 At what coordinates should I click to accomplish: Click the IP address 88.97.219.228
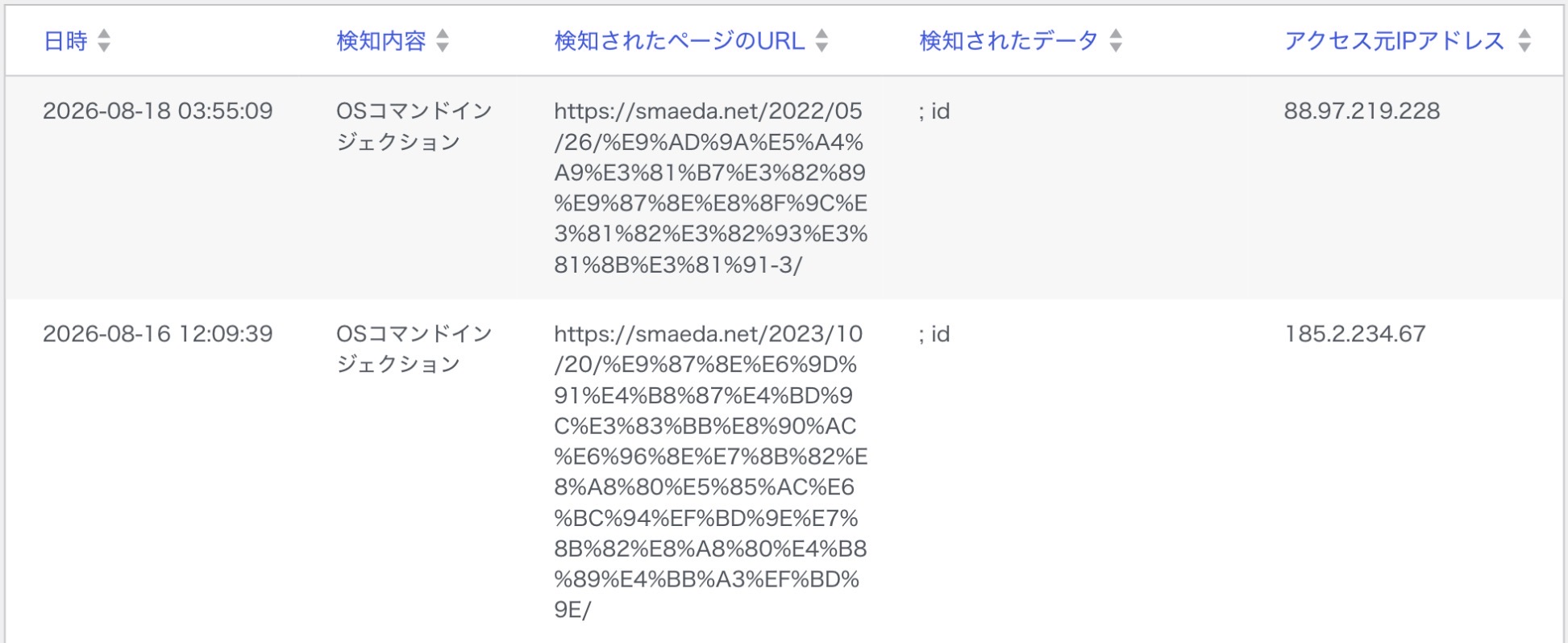(1362, 111)
